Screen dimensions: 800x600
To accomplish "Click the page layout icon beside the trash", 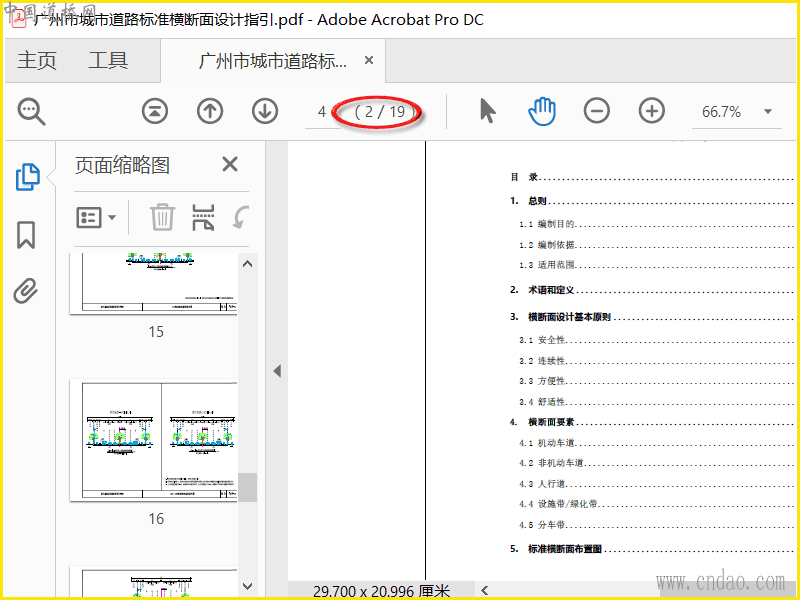I will pos(203,217).
